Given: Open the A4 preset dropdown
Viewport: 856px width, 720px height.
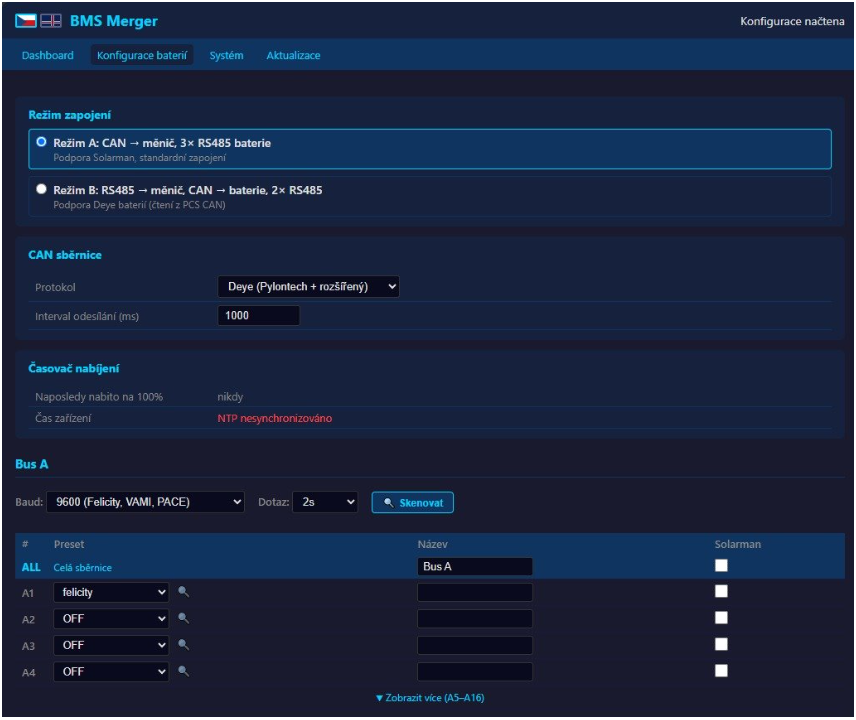Looking at the screenshot, I should click(111, 671).
